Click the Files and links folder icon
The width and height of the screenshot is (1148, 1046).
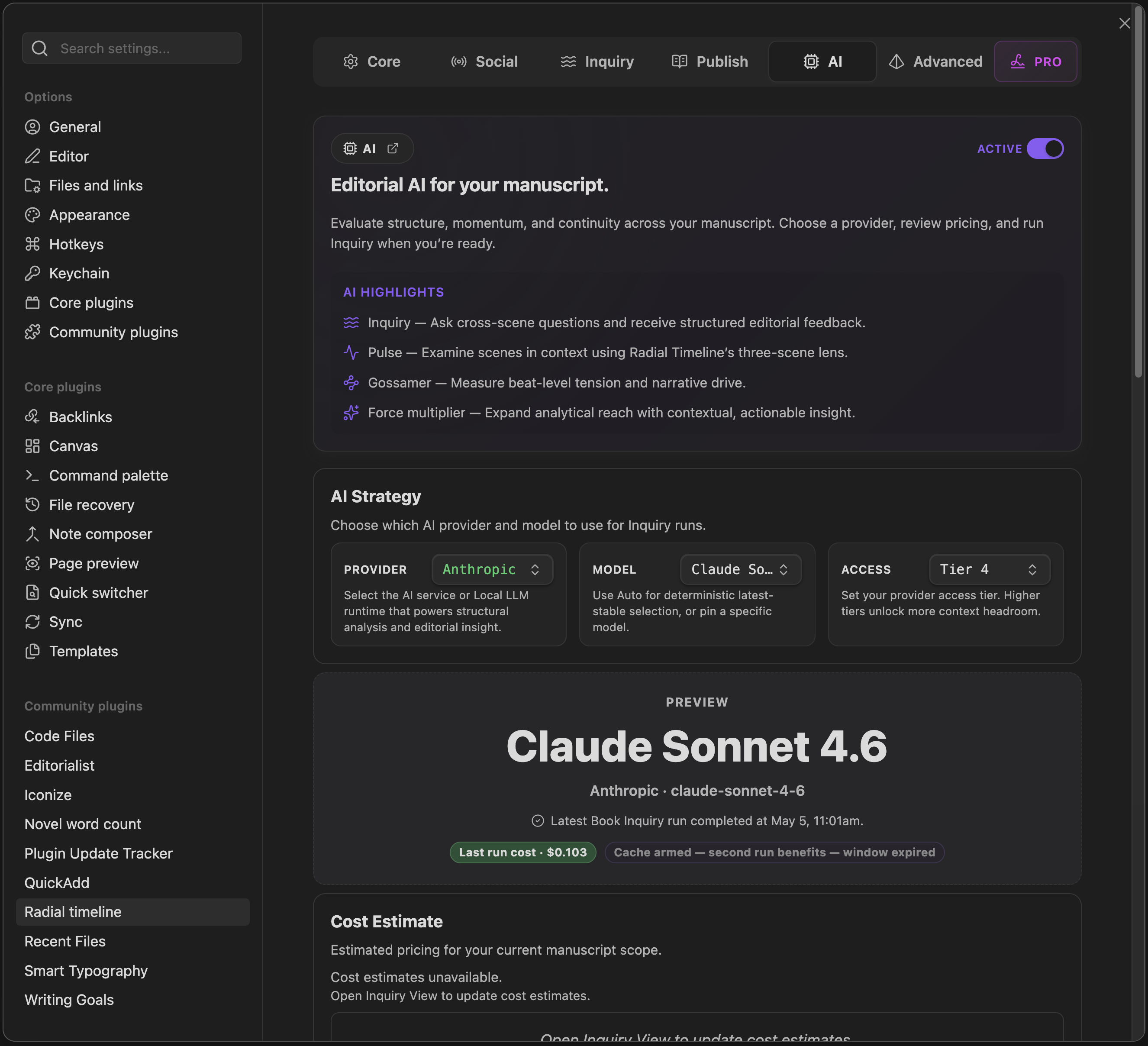click(32, 186)
